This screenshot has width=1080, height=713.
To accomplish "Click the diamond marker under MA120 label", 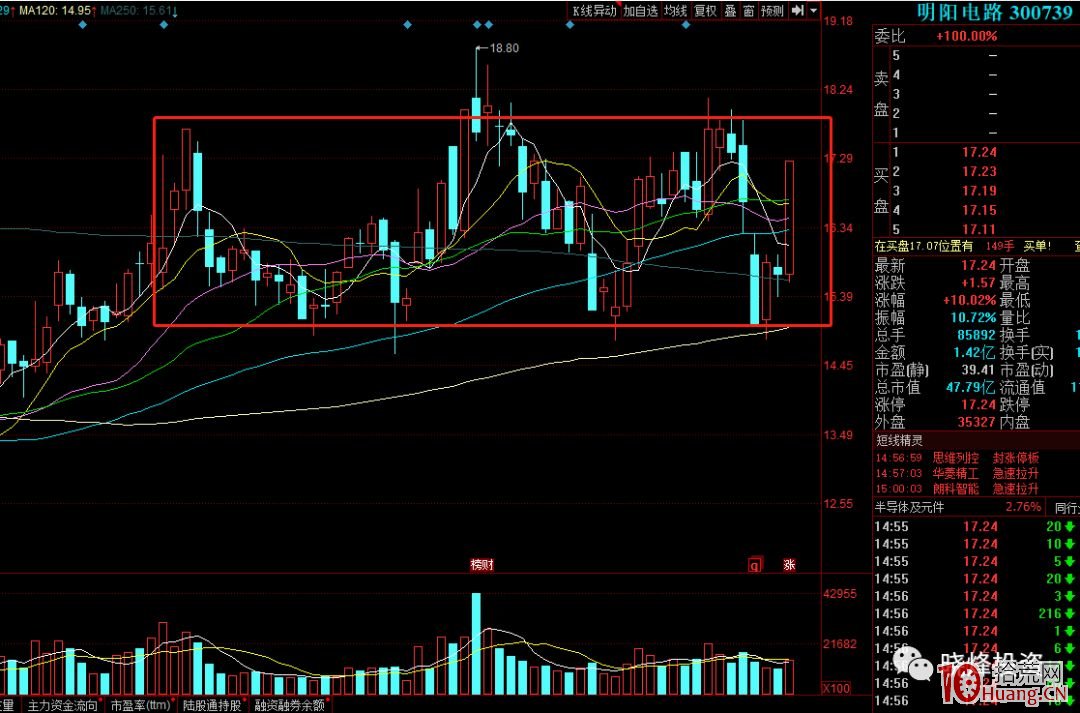I will coord(83,25).
